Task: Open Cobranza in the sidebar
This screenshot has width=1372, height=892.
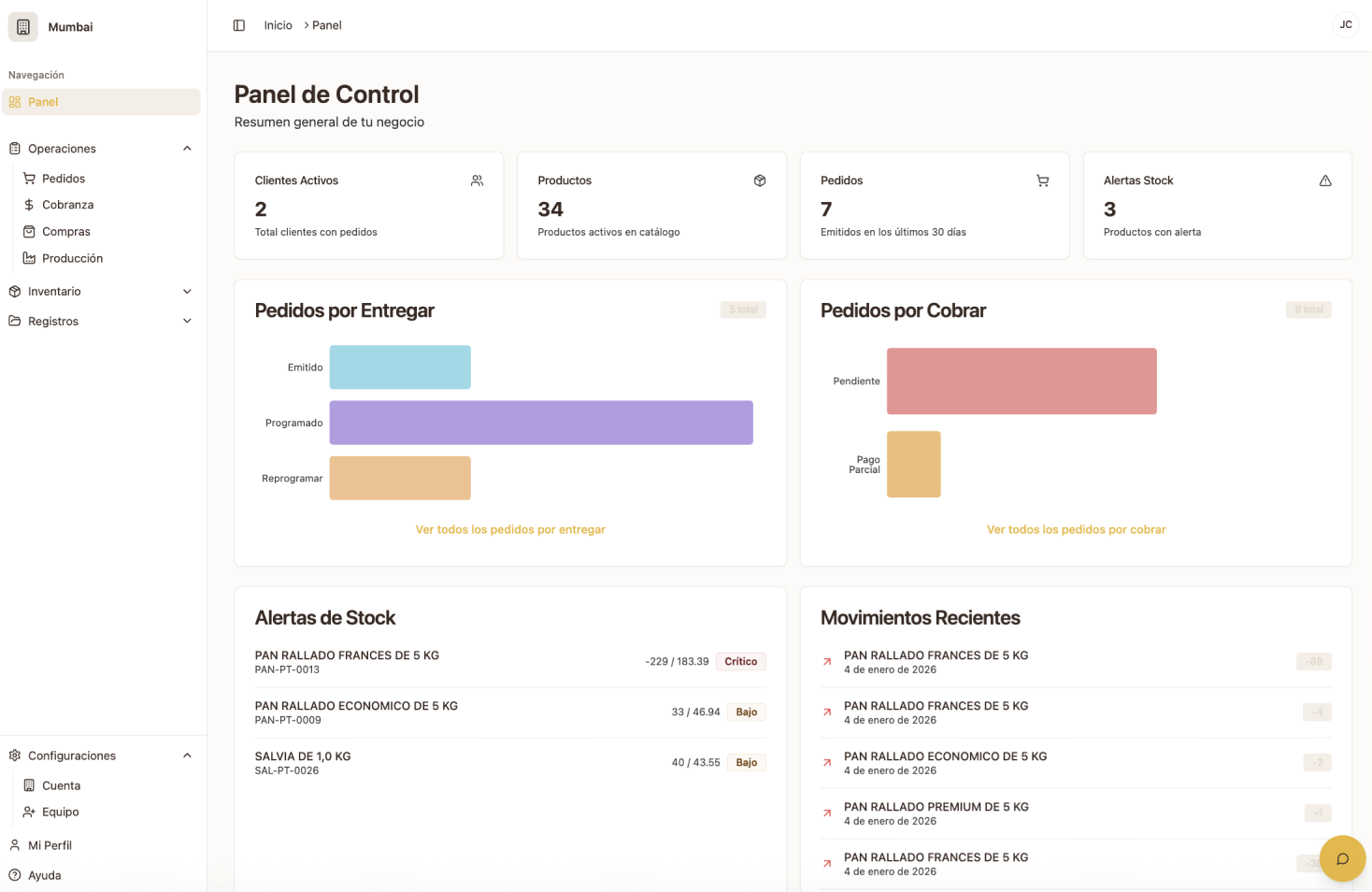Action: [67, 205]
